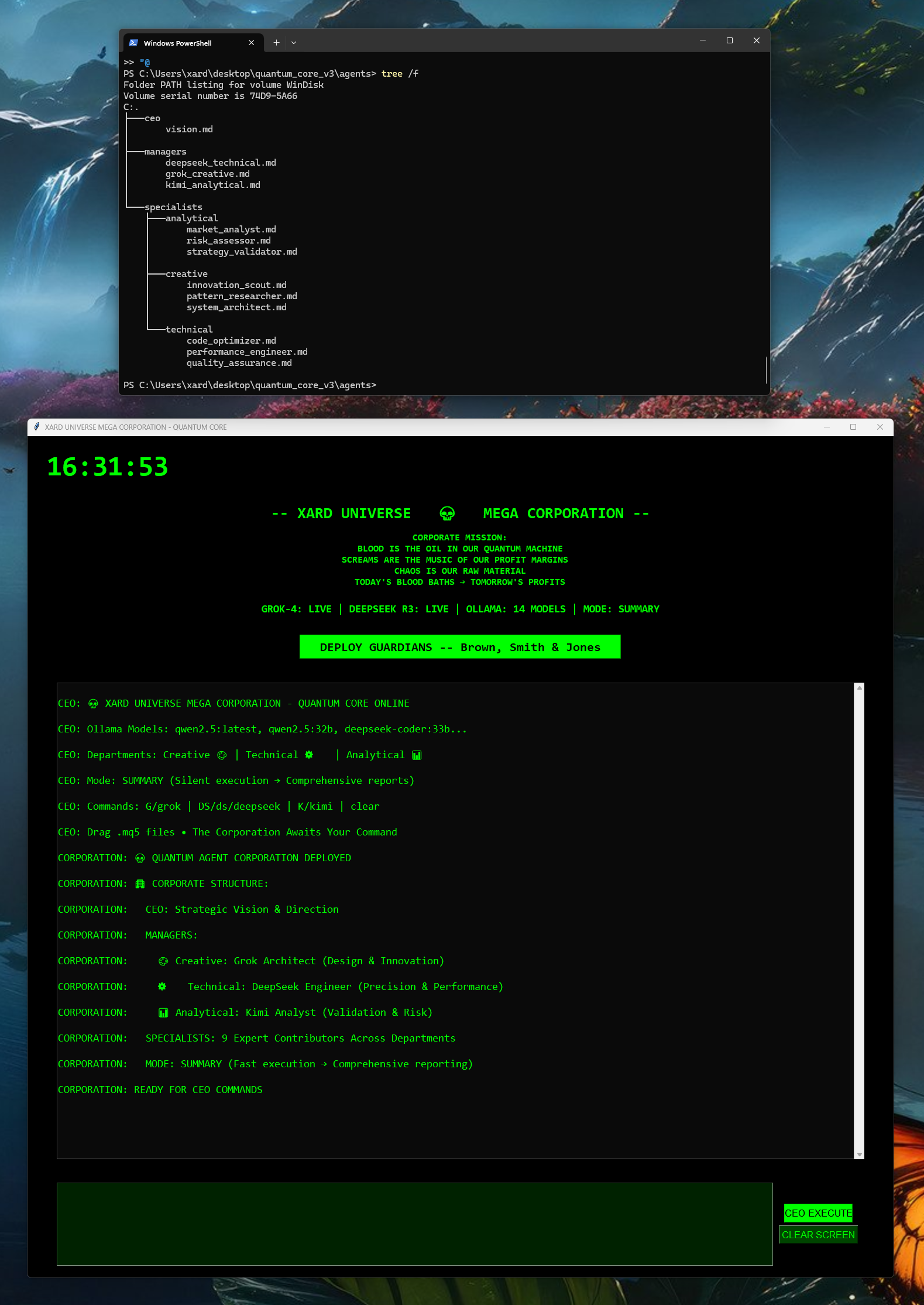Click the gear icon before Technical: DeepSeek Engineer
The width and height of the screenshot is (924, 1305).
(x=162, y=987)
